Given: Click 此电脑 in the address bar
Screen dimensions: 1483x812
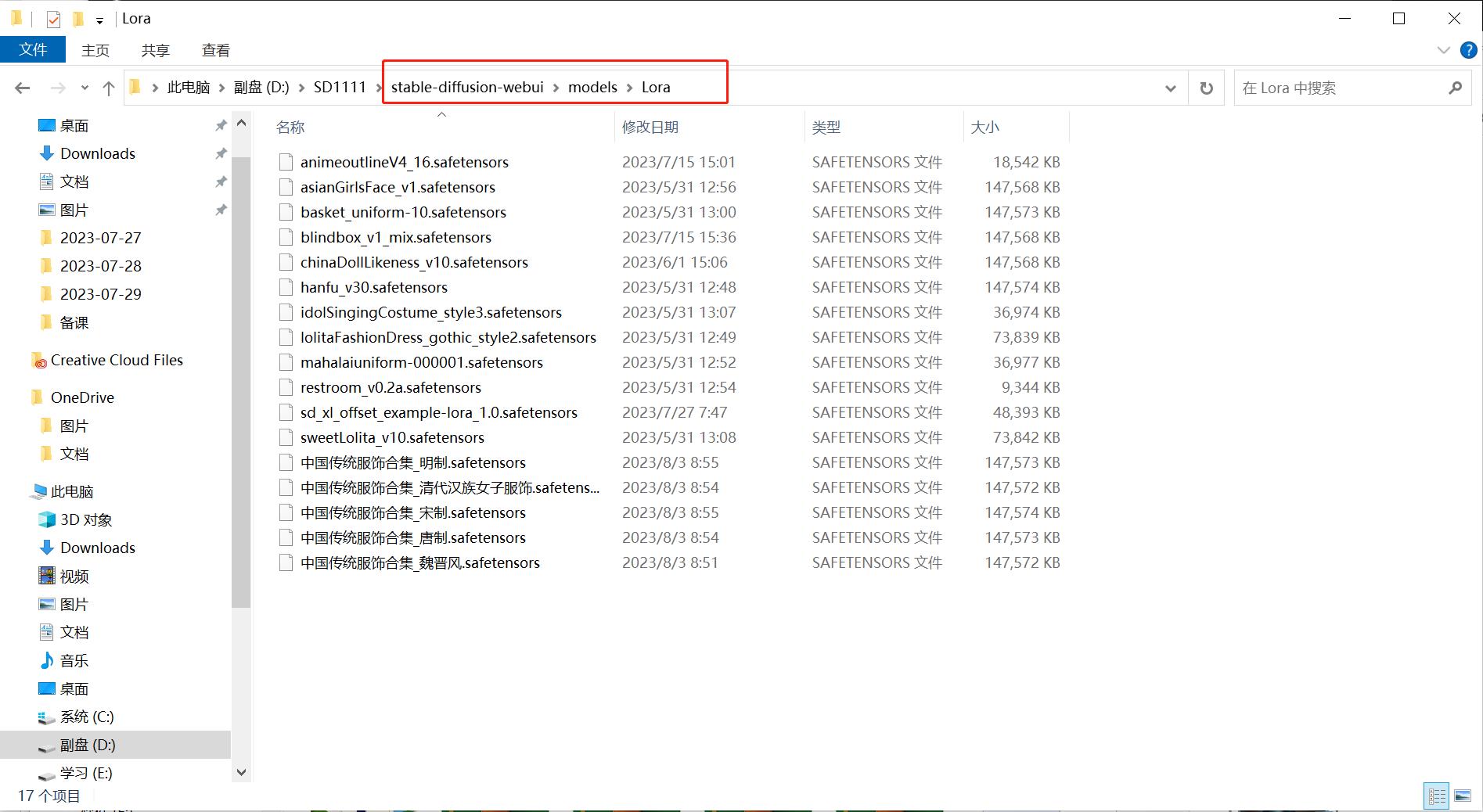Looking at the screenshot, I should pos(189,88).
